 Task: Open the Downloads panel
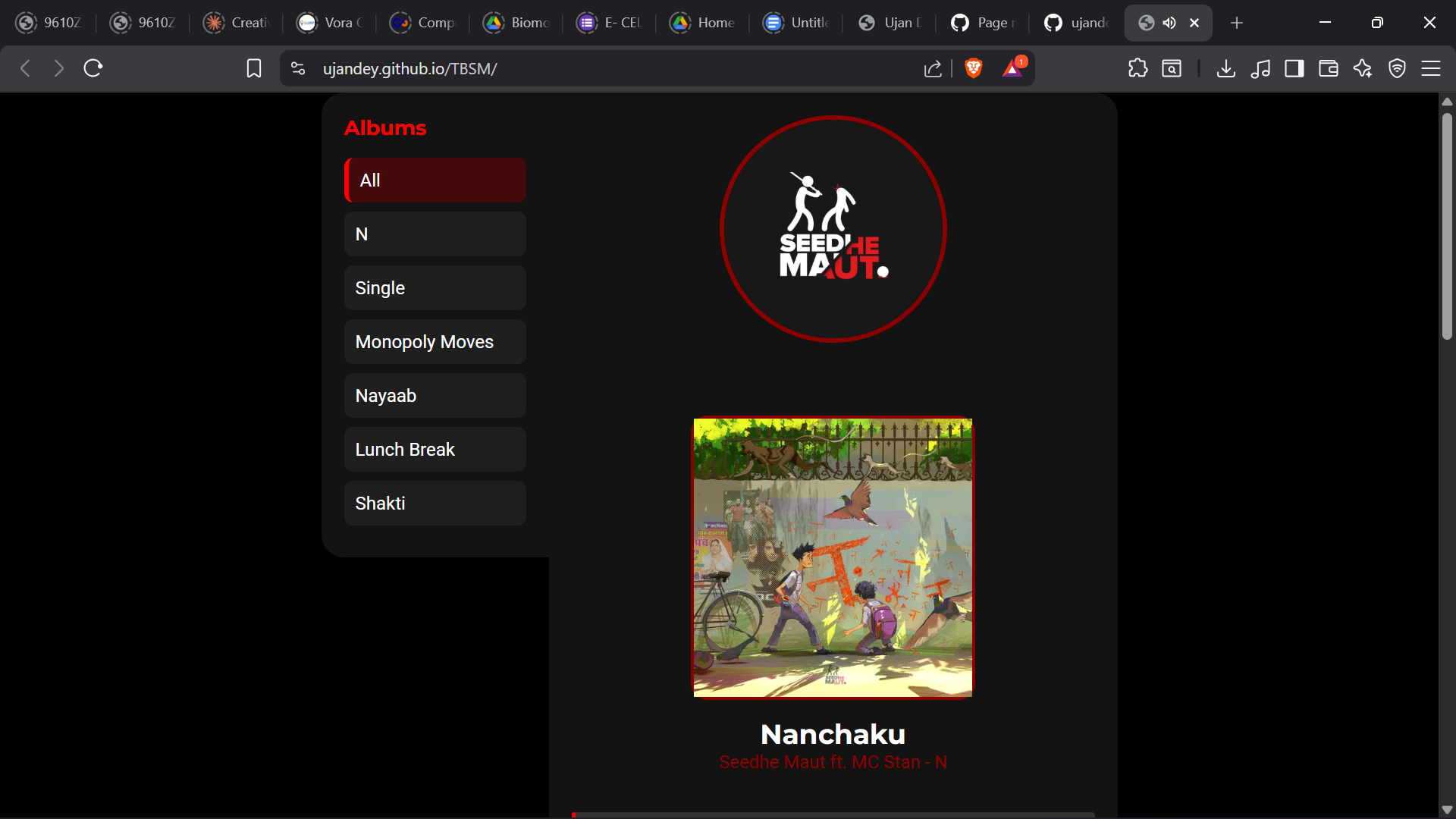(1225, 68)
